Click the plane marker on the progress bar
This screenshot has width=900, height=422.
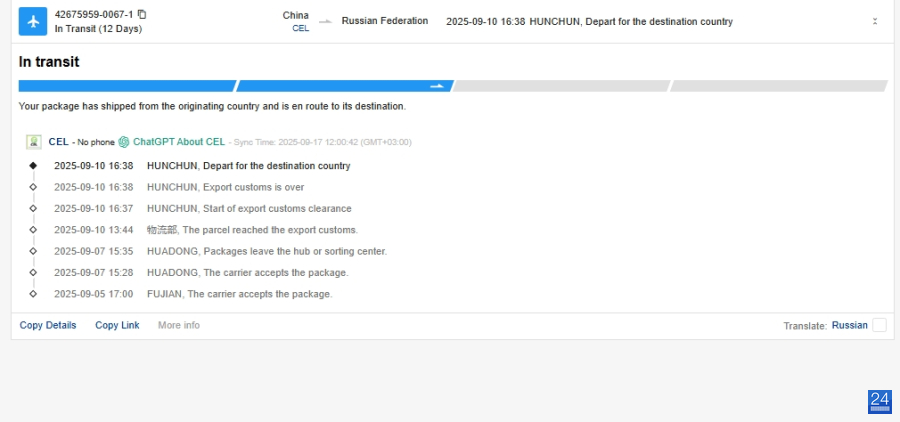click(x=436, y=86)
